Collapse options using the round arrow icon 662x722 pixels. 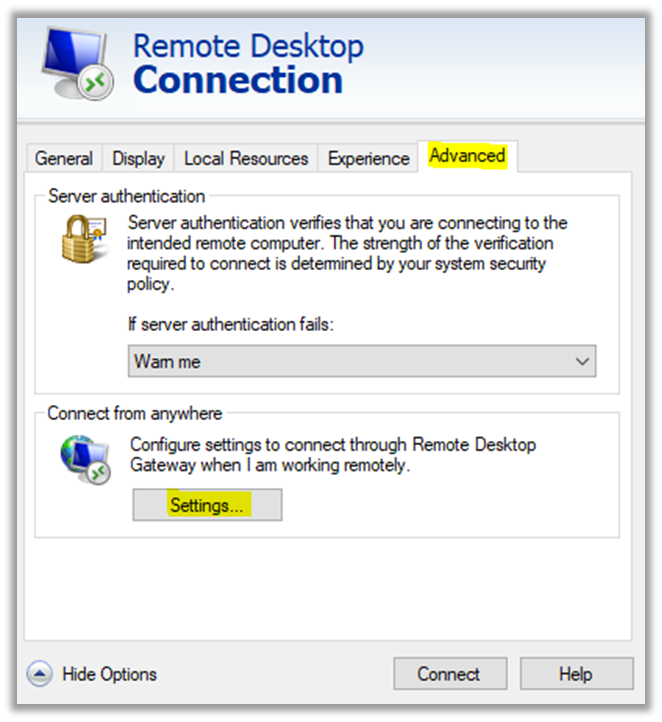(x=39, y=674)
